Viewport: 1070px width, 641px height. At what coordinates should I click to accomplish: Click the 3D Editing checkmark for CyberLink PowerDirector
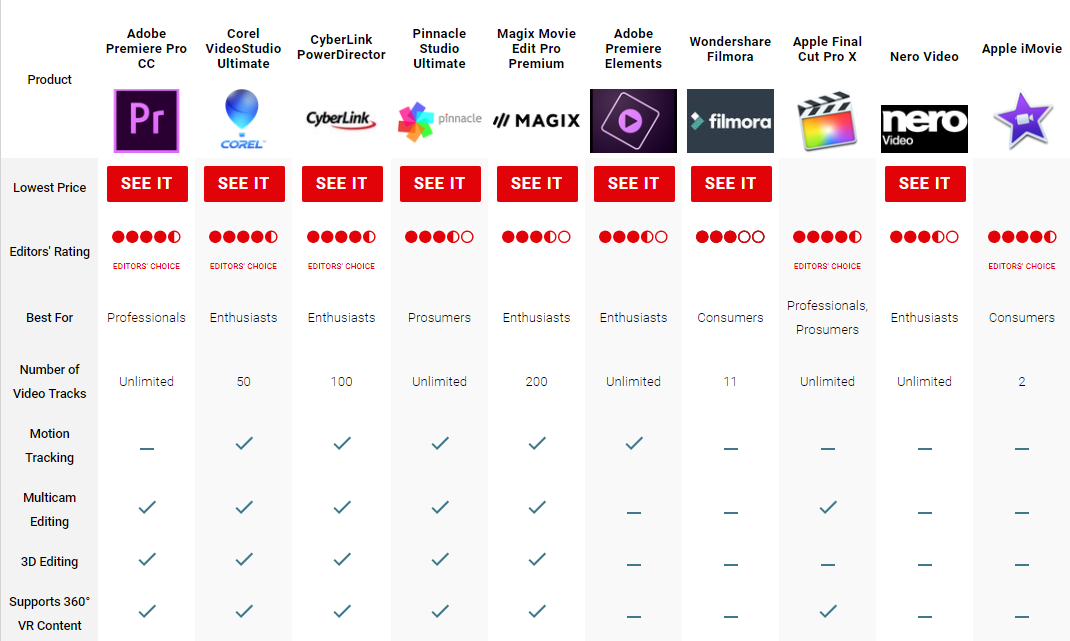(x=341, y=561)
